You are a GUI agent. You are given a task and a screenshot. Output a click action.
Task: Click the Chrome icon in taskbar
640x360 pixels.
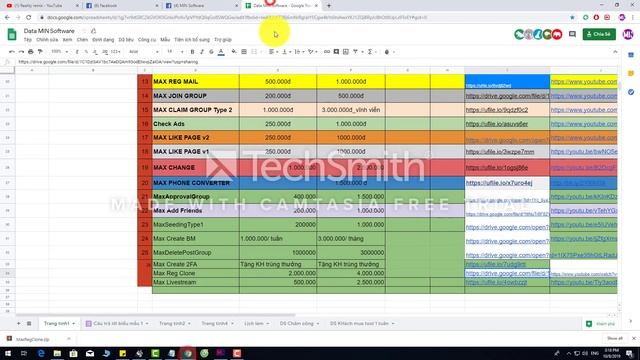(188, 353)
